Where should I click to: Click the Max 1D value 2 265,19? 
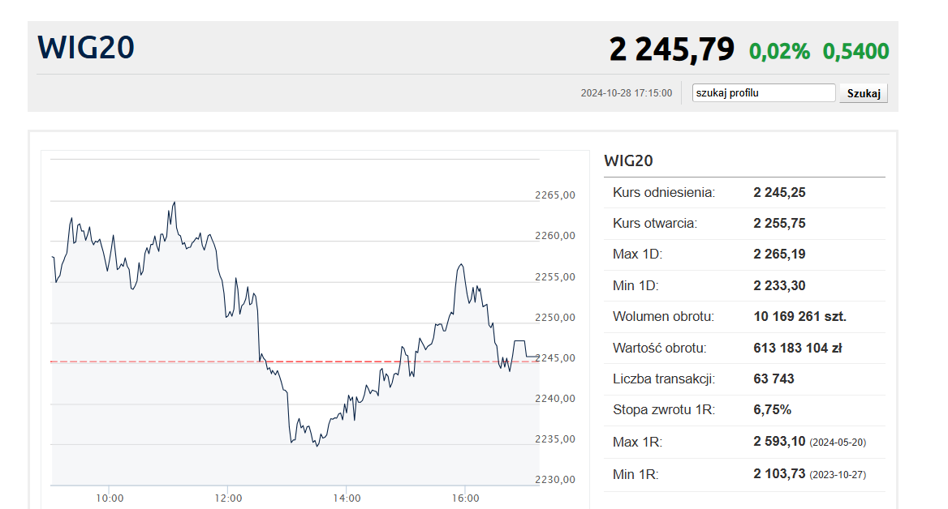tap(779, 254)
